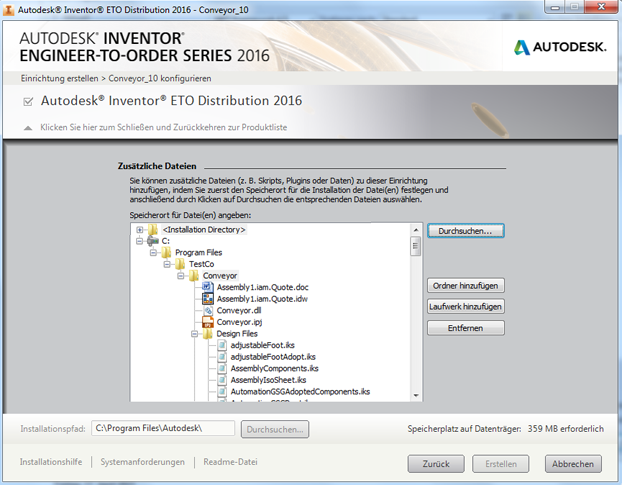Collapse the C: drive node

[139, 241]
